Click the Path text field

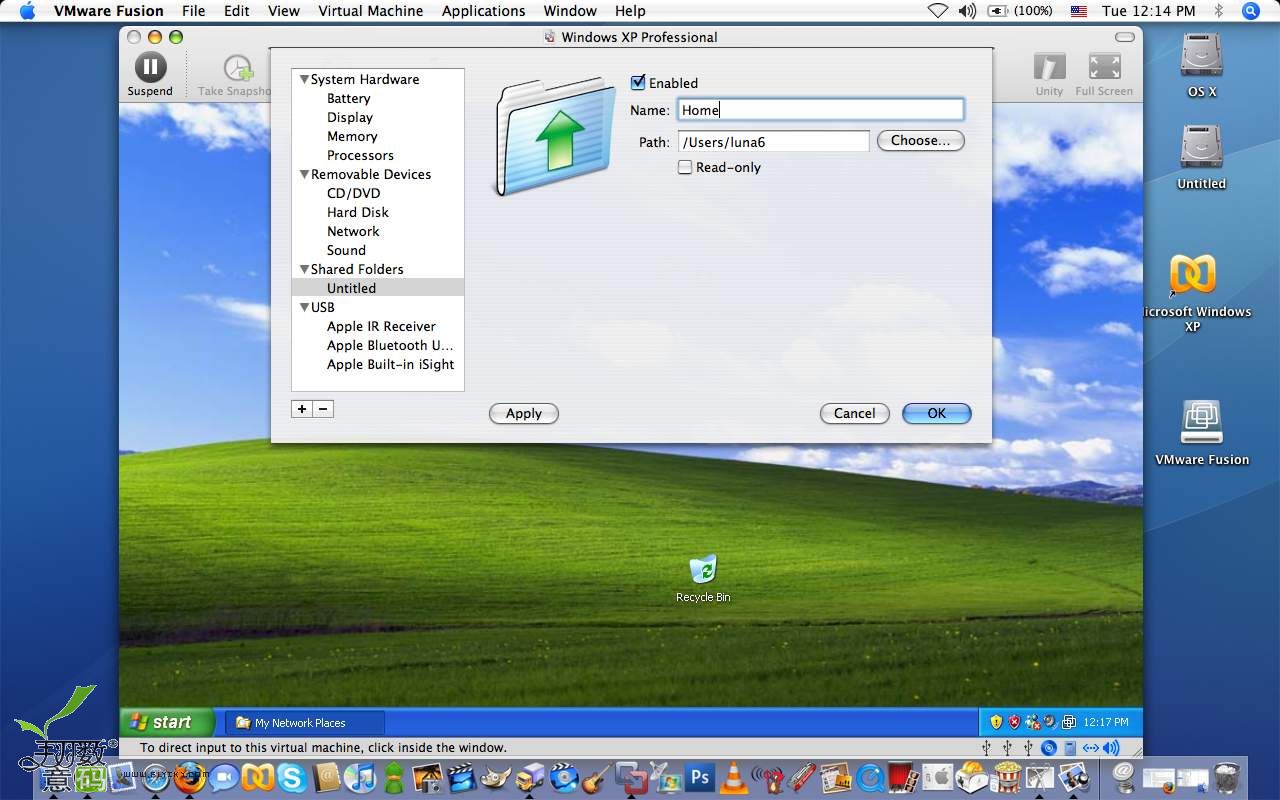click(773, 142)
